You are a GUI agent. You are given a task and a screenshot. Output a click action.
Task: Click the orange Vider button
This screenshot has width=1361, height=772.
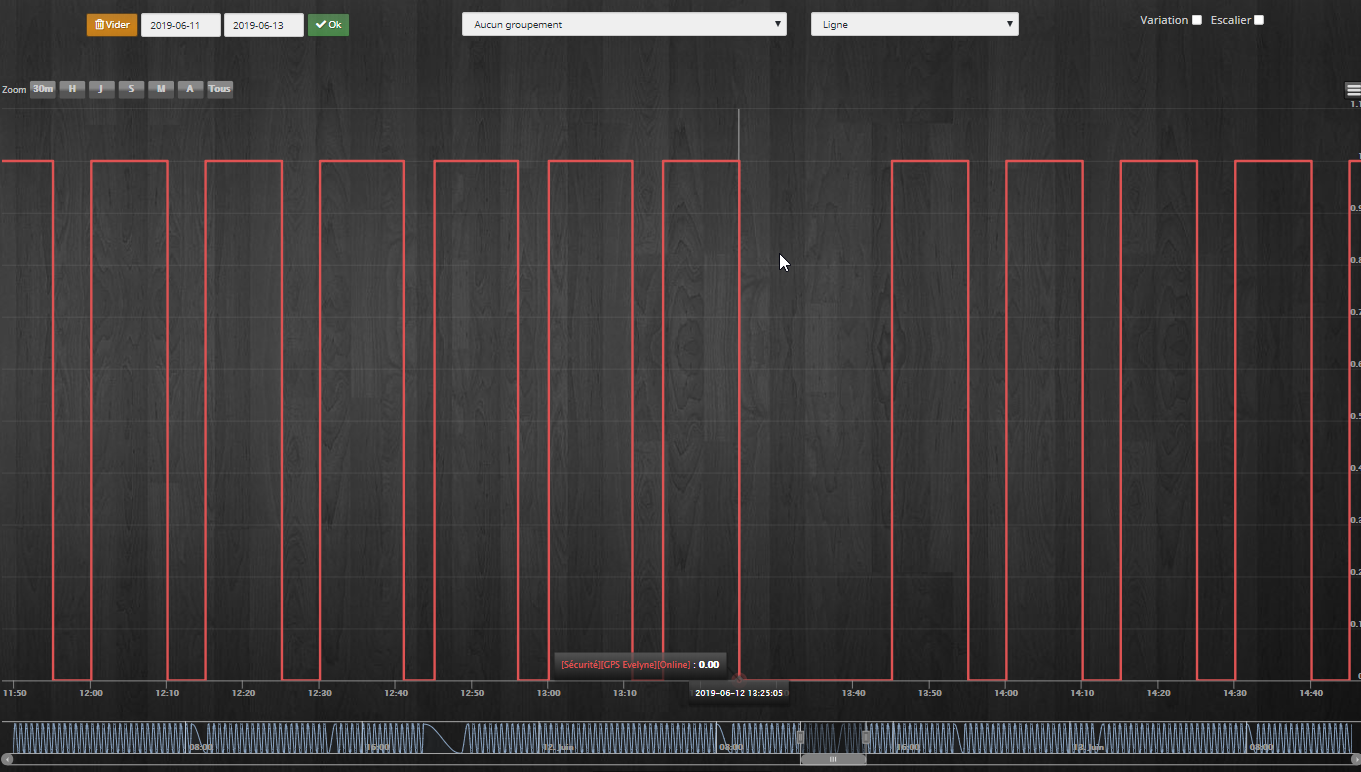click(112, 25)
